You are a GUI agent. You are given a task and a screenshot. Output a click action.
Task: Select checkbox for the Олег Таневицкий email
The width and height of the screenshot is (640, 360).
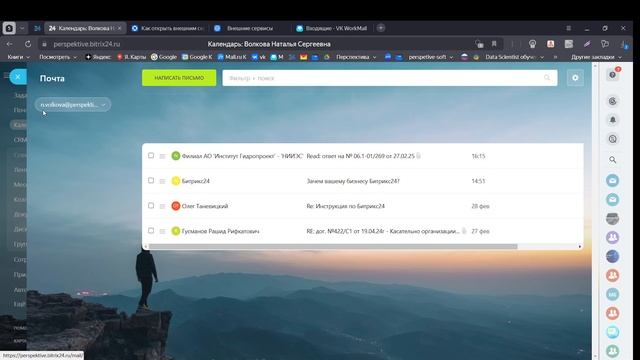pos(151,206)
